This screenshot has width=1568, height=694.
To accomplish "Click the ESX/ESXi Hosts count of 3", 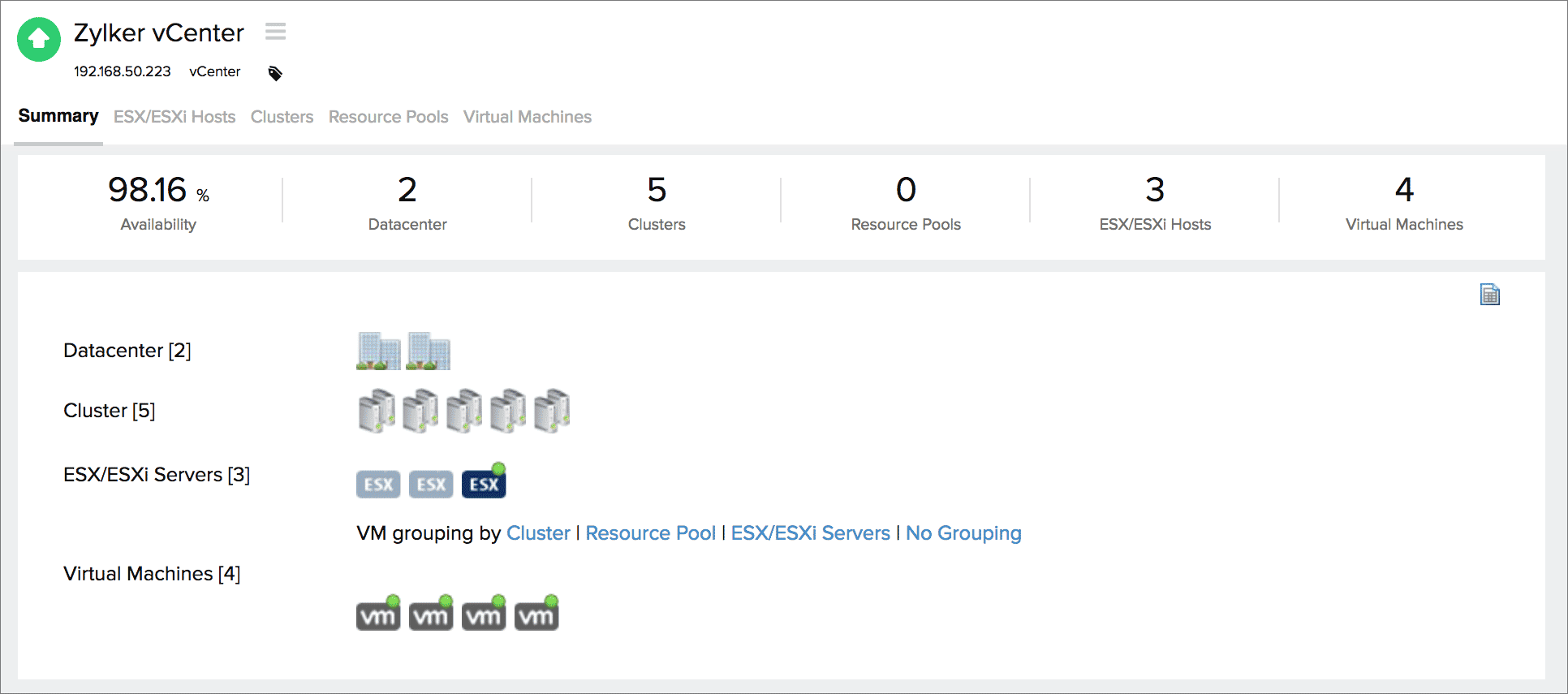I will click(x=1155, y=191).
